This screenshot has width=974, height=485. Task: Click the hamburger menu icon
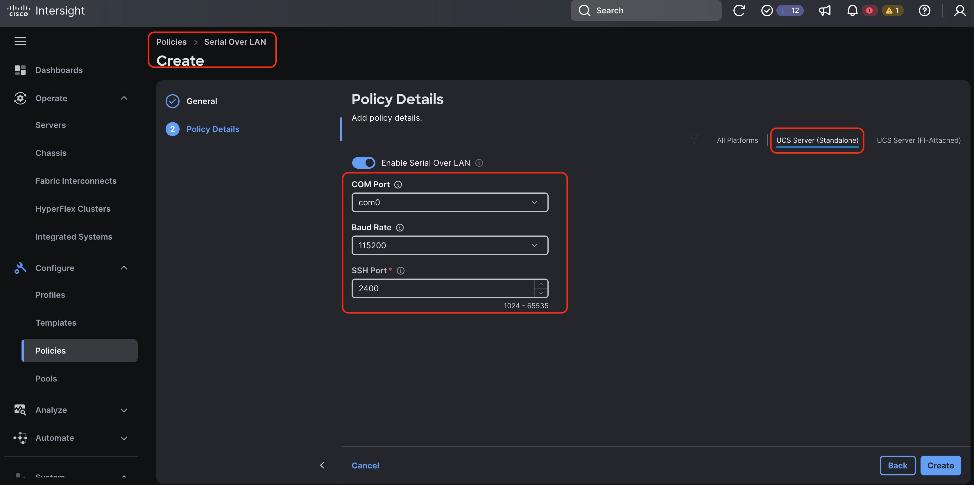[20, 41]
